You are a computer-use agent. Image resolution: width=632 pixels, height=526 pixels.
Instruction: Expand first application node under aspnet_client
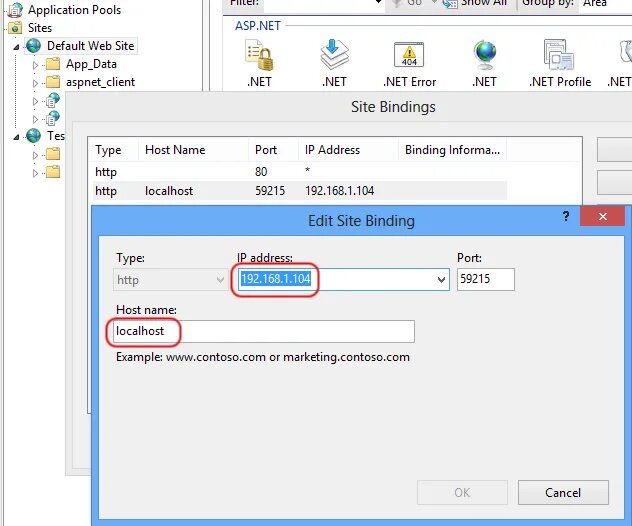tap(35, 101)
